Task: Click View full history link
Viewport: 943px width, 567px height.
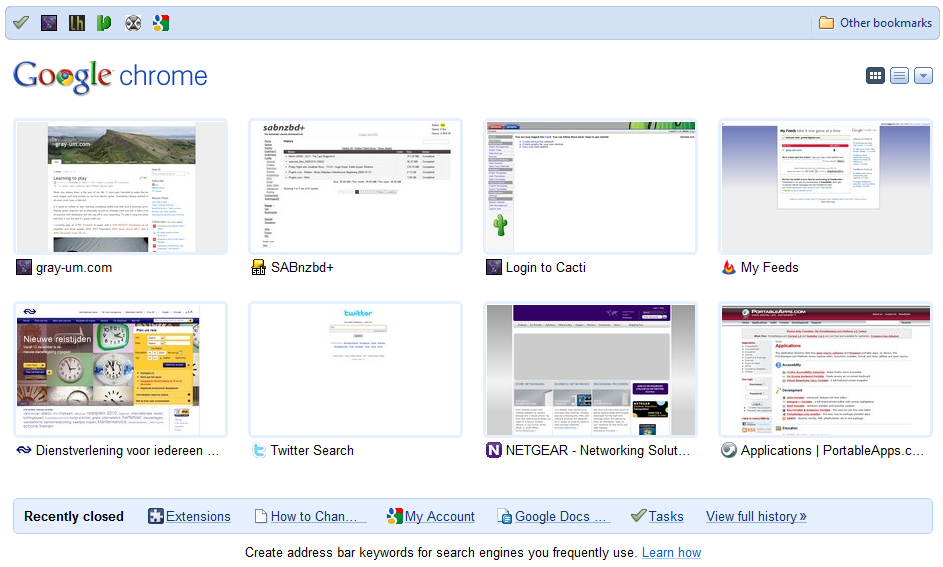Action: pos(756,516)
